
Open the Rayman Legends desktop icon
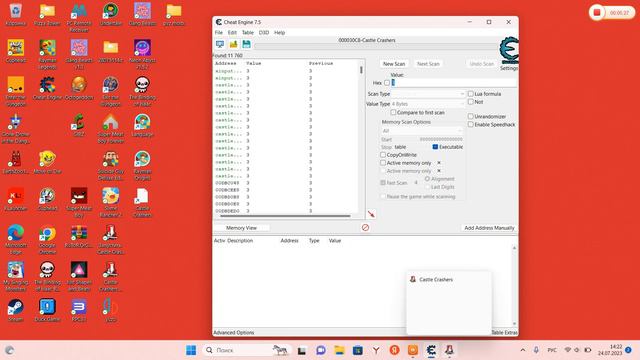(x=47, y=55)
